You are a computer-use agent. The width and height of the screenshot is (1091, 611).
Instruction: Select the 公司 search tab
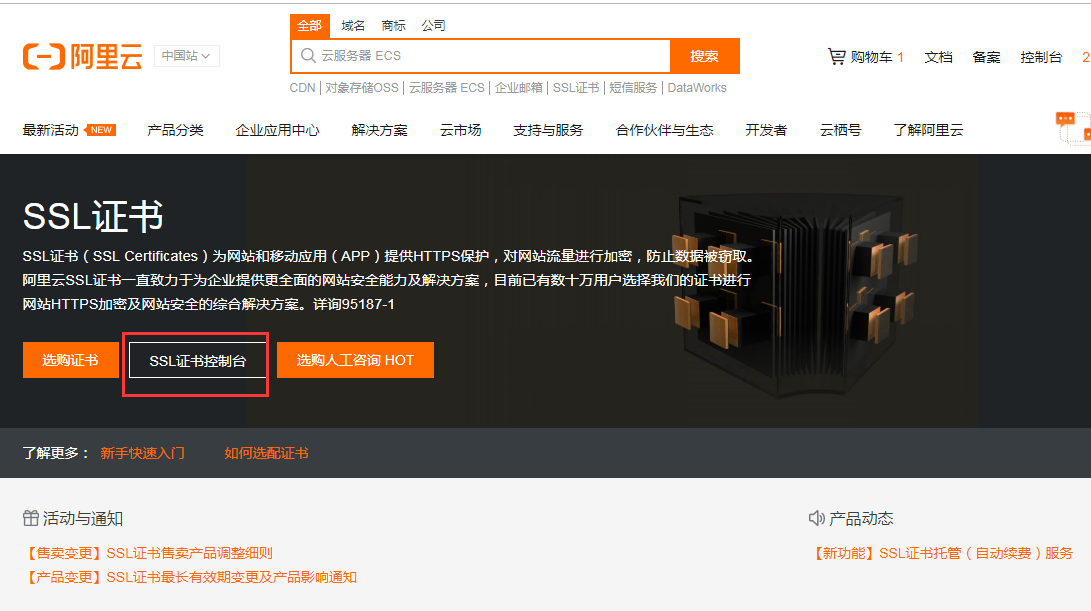433,25
